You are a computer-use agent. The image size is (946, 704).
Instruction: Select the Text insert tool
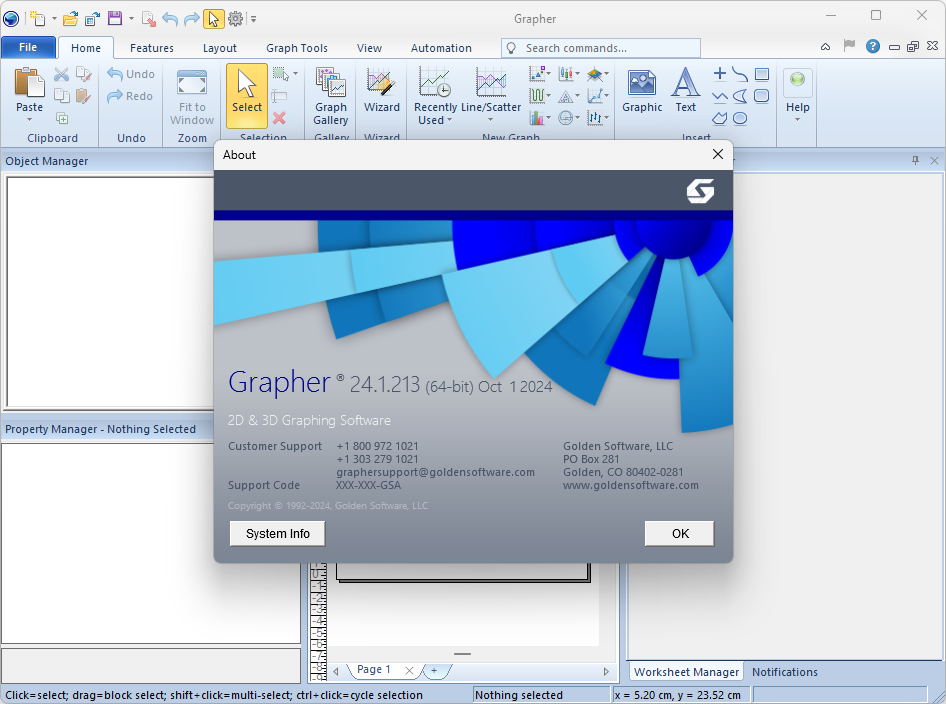click(x=685, y=90)
